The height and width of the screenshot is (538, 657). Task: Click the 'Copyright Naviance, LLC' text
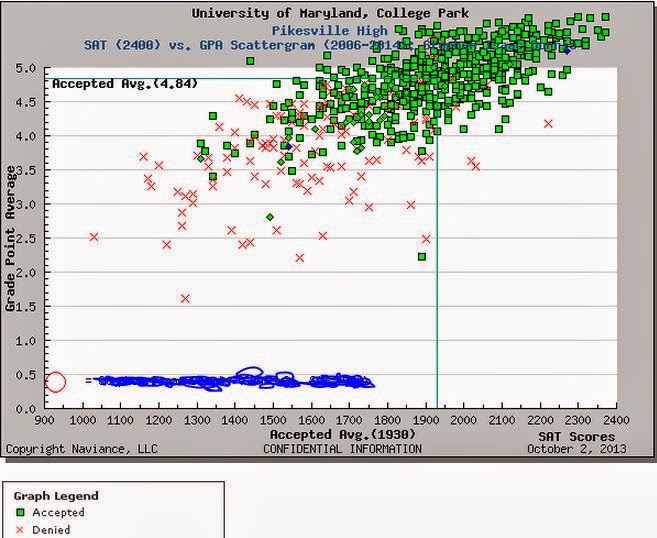pyautogui.click(x=82, y=449)
